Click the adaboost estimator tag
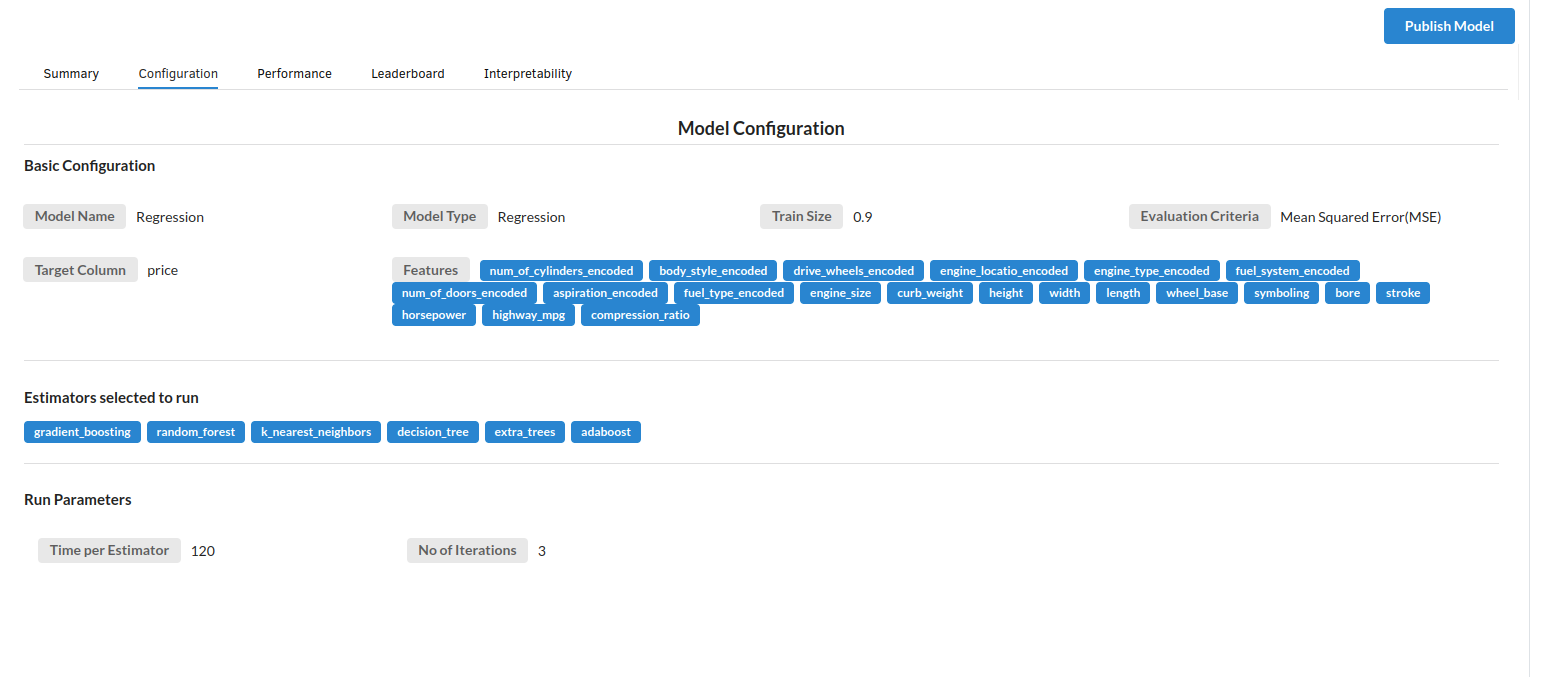Image resolution: width=1560 pixels, height=677 pixels. (606, 432)
